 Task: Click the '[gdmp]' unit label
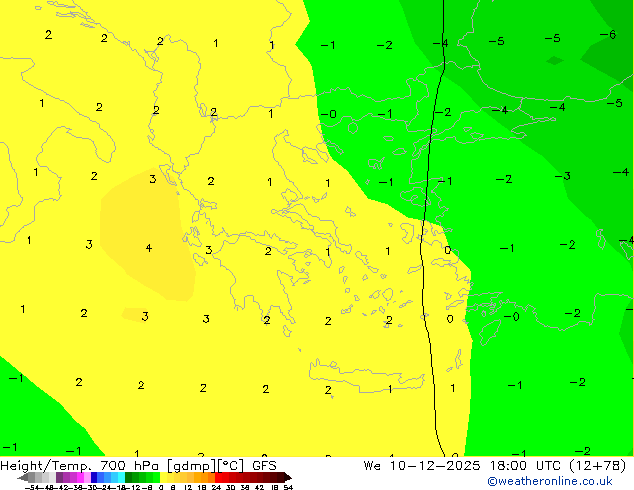click(x=192, y=466)
